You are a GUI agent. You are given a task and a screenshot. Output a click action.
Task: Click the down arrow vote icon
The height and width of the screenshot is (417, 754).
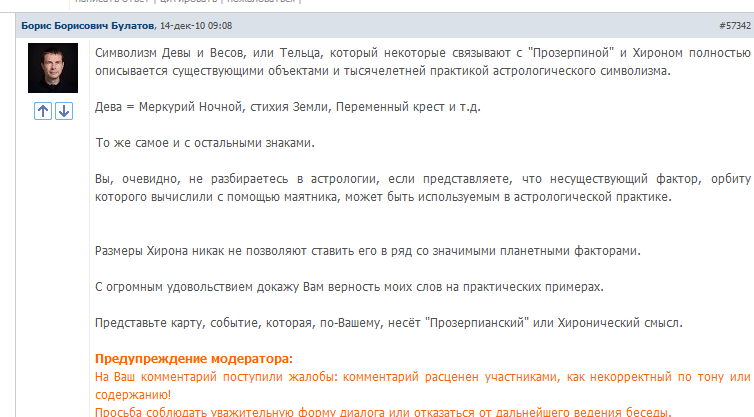(63, 112)
